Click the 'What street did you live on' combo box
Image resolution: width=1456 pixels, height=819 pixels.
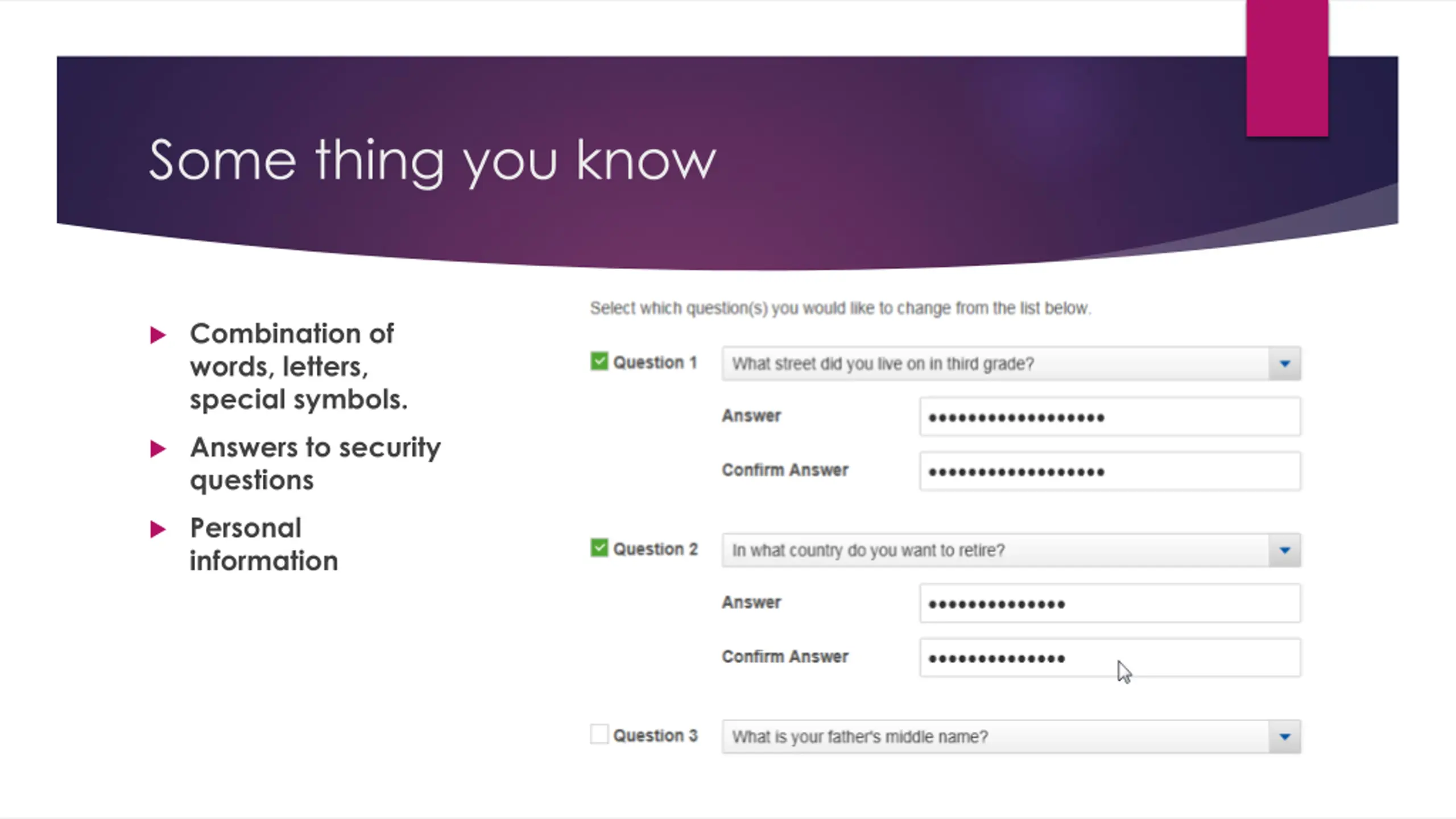coord(1011,363)
